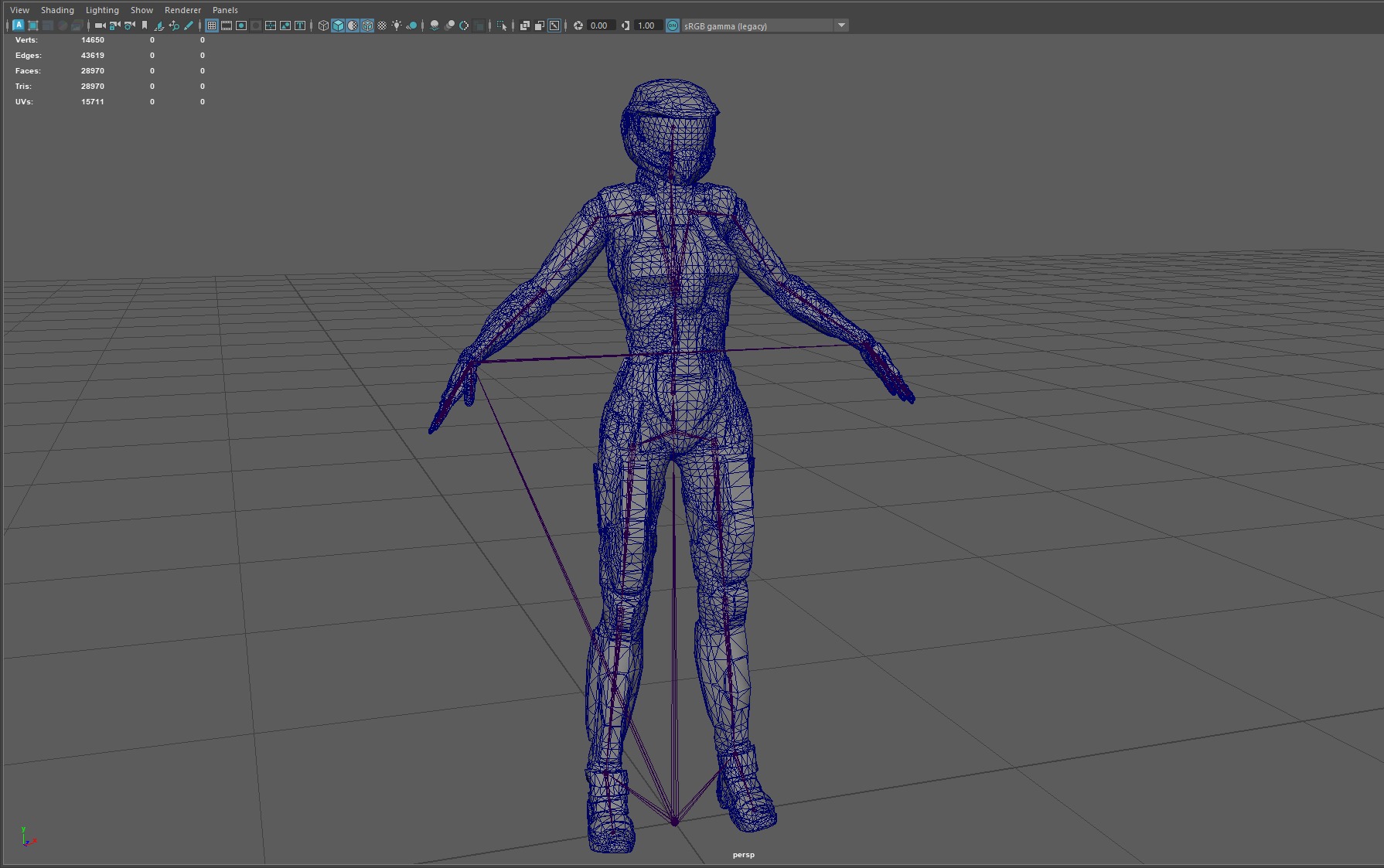The height and width of the screenshot is (868, 1384).
Task: Open the Renderer menu
Action: [x=182, y=10]
